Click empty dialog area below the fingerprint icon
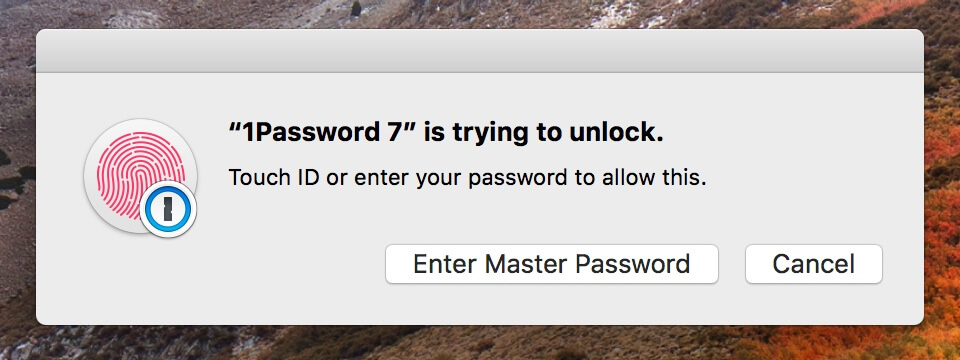 tap(141, 282)
